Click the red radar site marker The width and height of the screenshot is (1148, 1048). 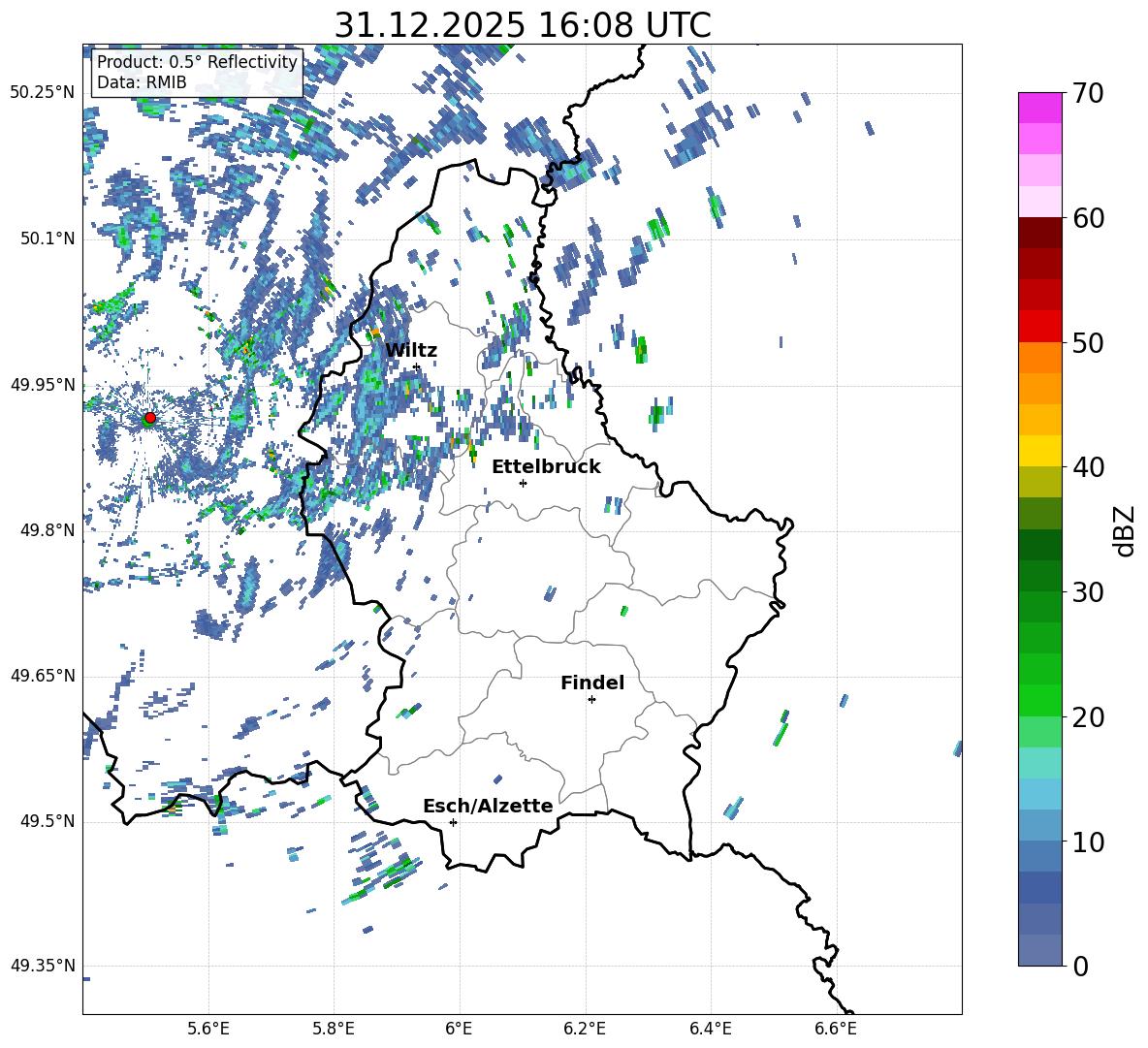150,417
